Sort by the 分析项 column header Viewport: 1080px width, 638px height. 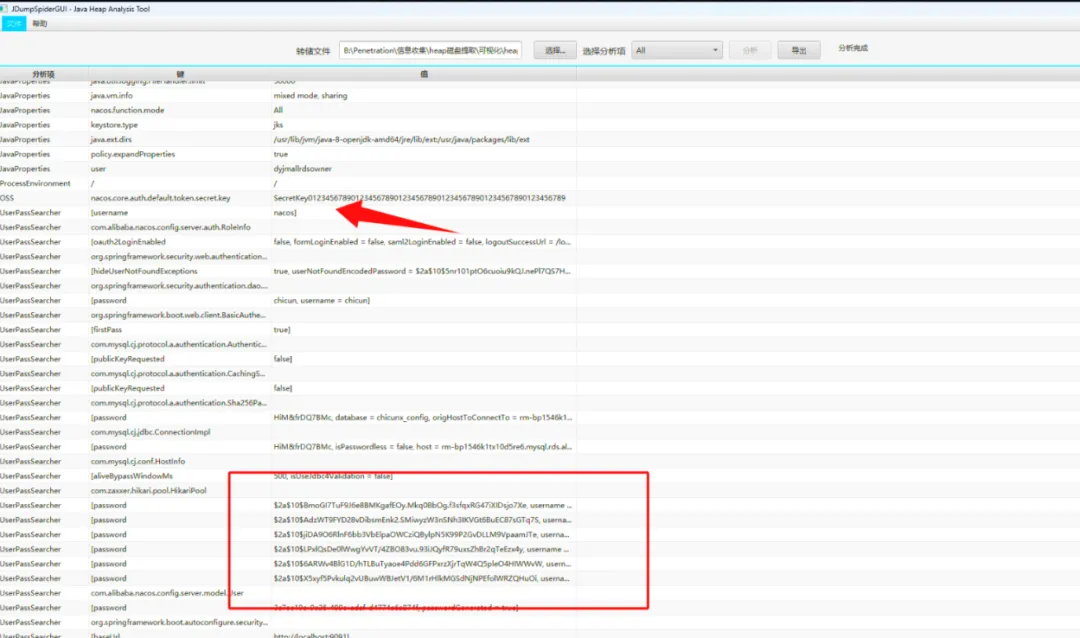click(43, 74)
